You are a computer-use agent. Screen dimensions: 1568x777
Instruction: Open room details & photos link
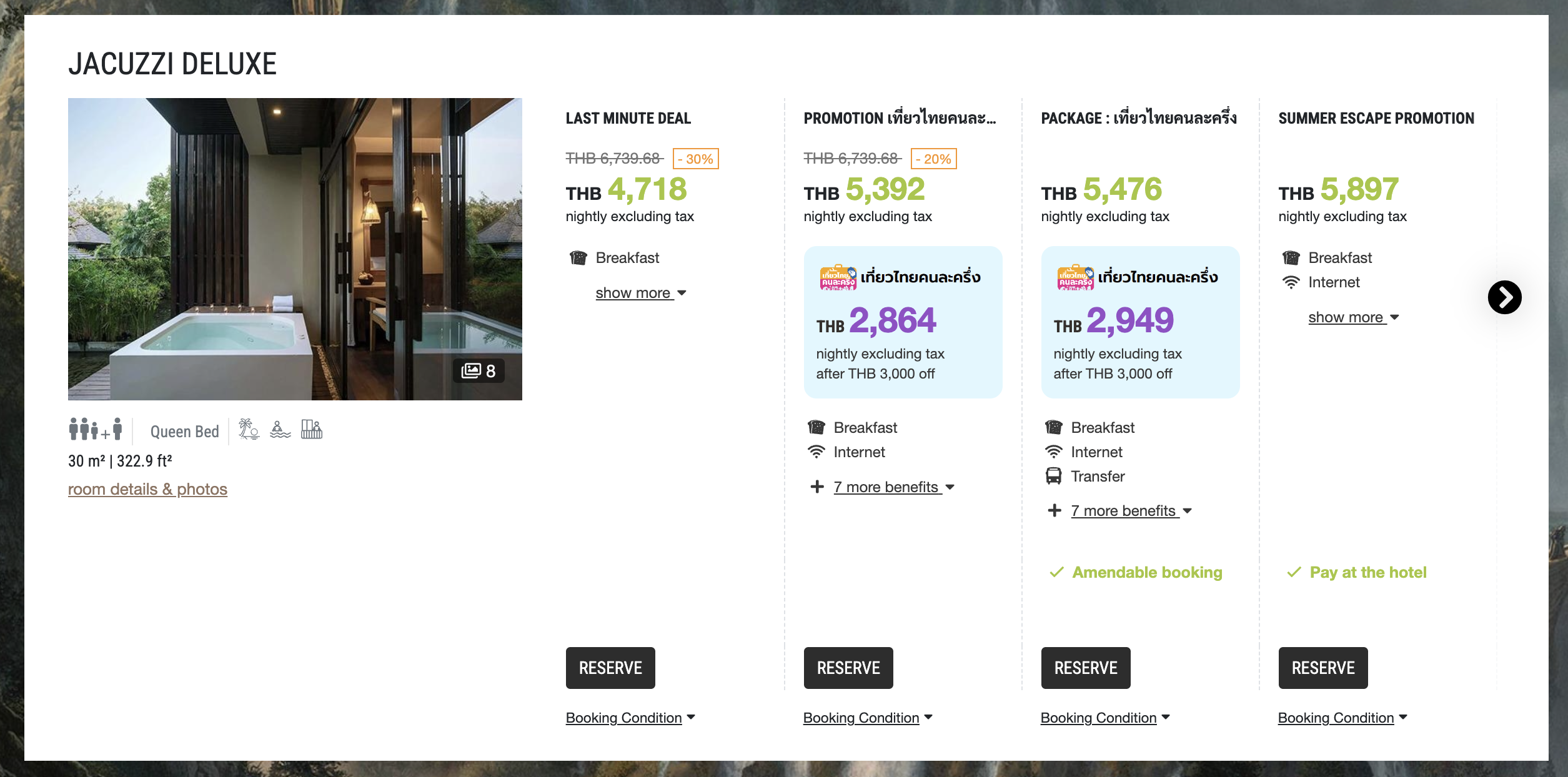147,489
